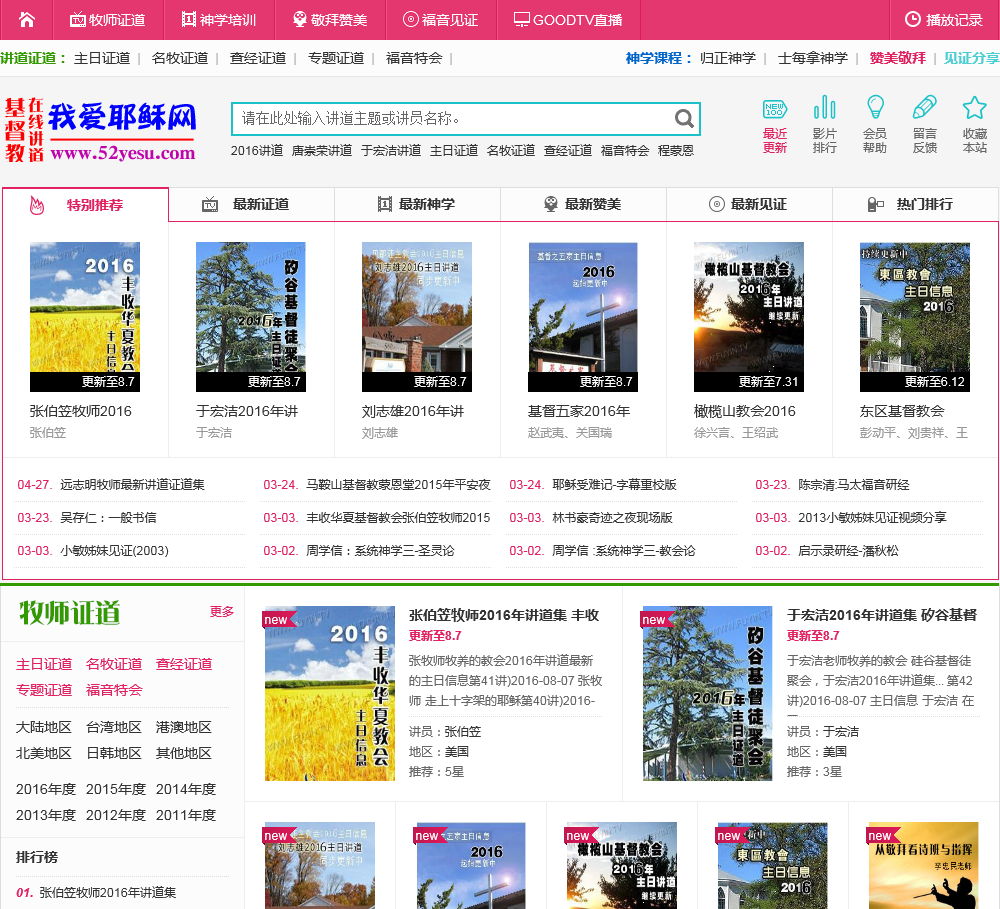Filter by 大陆地区 region

(44, 727)
